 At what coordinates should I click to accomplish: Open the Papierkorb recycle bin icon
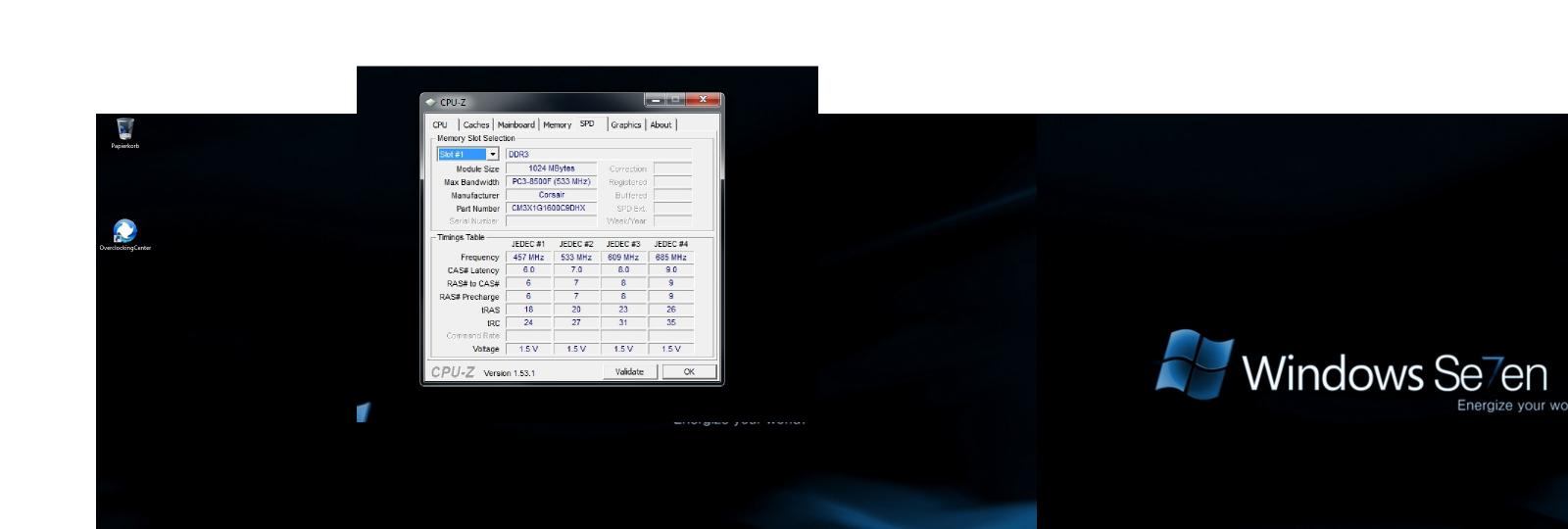125,132
